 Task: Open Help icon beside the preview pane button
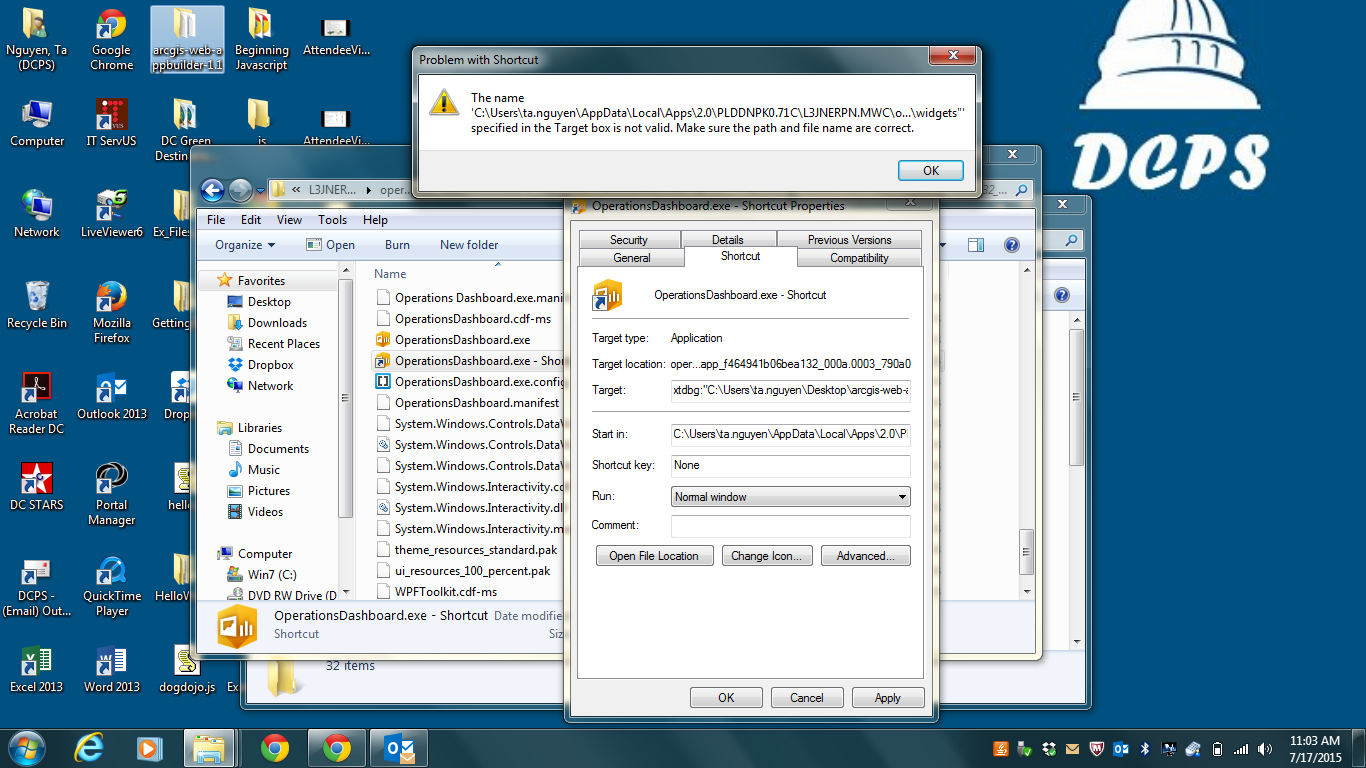point(1011,245)
